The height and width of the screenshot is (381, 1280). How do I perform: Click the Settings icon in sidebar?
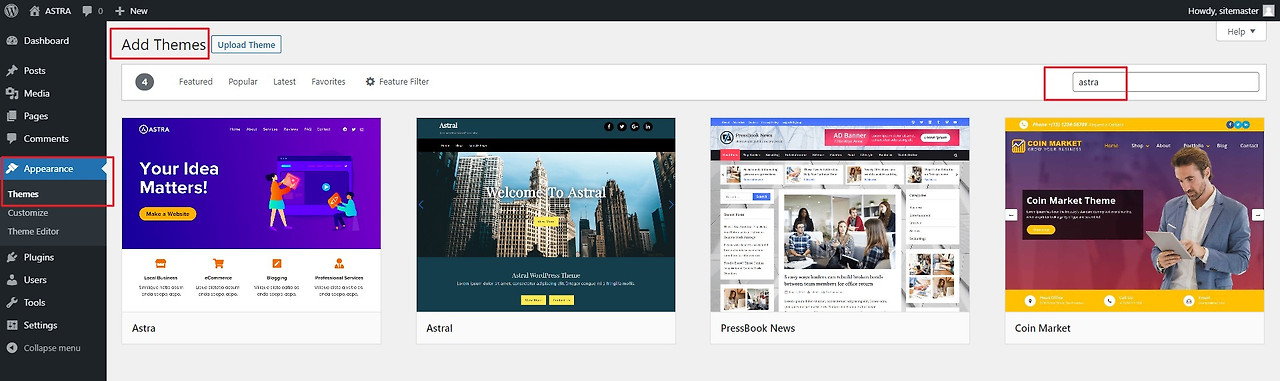coord(12,325)
